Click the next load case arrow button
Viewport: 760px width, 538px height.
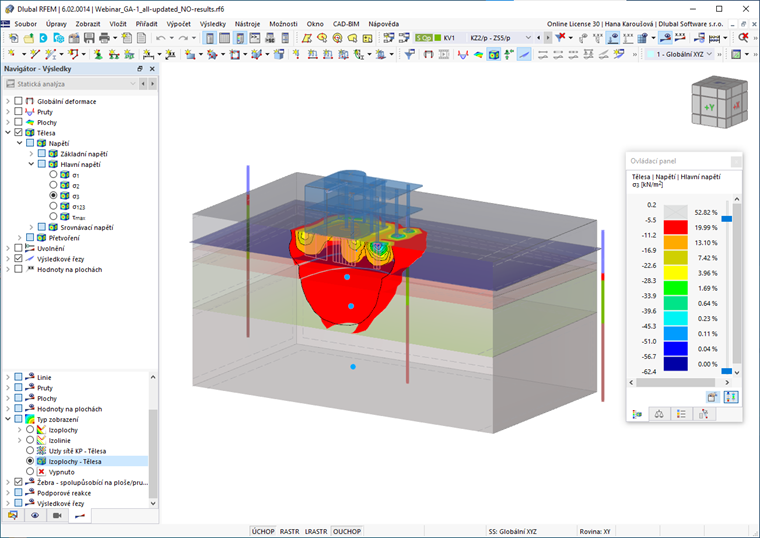tap(548, 38)
